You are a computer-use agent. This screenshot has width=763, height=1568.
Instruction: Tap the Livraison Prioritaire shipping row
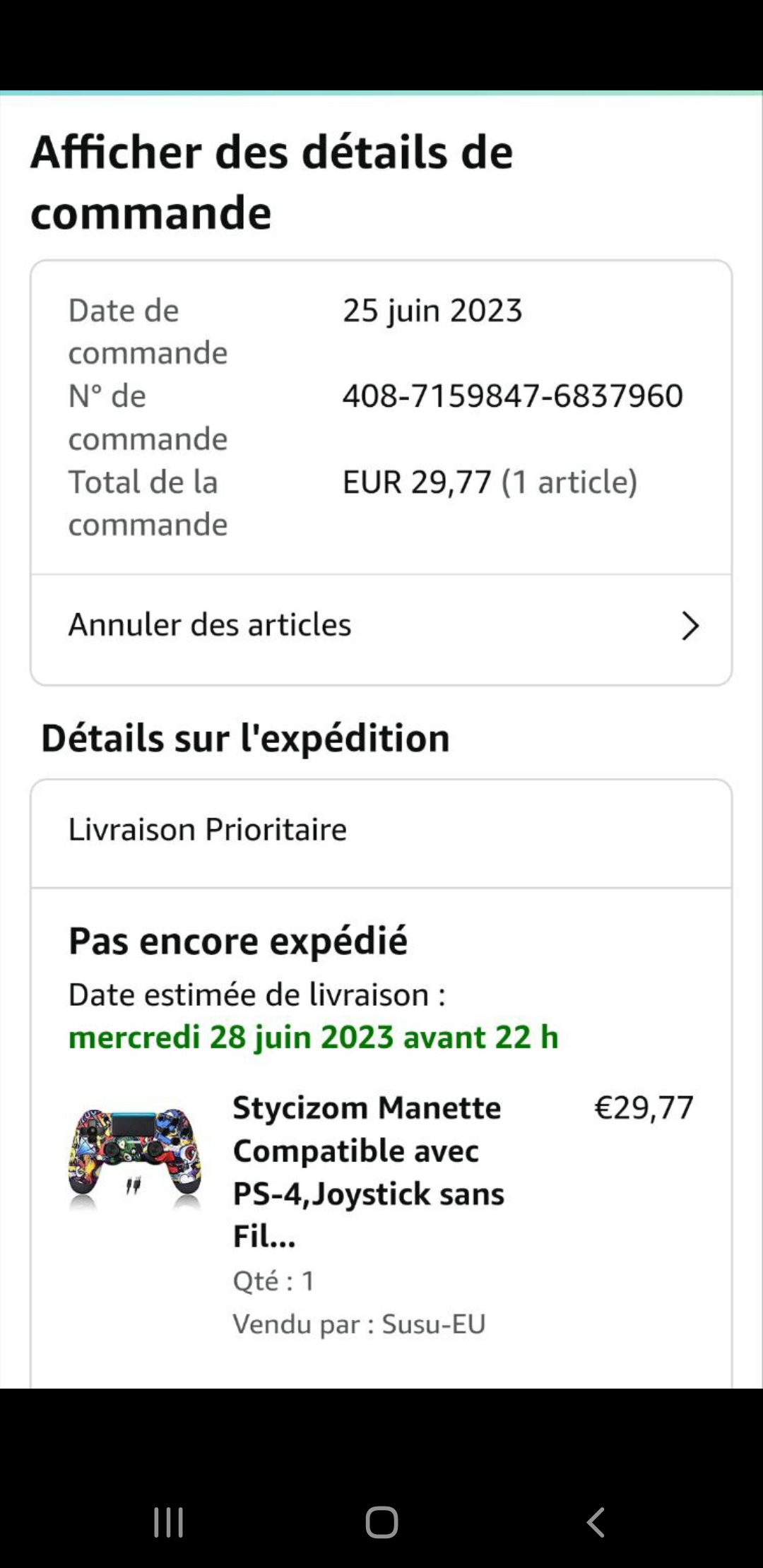click(x=208, y=830)
